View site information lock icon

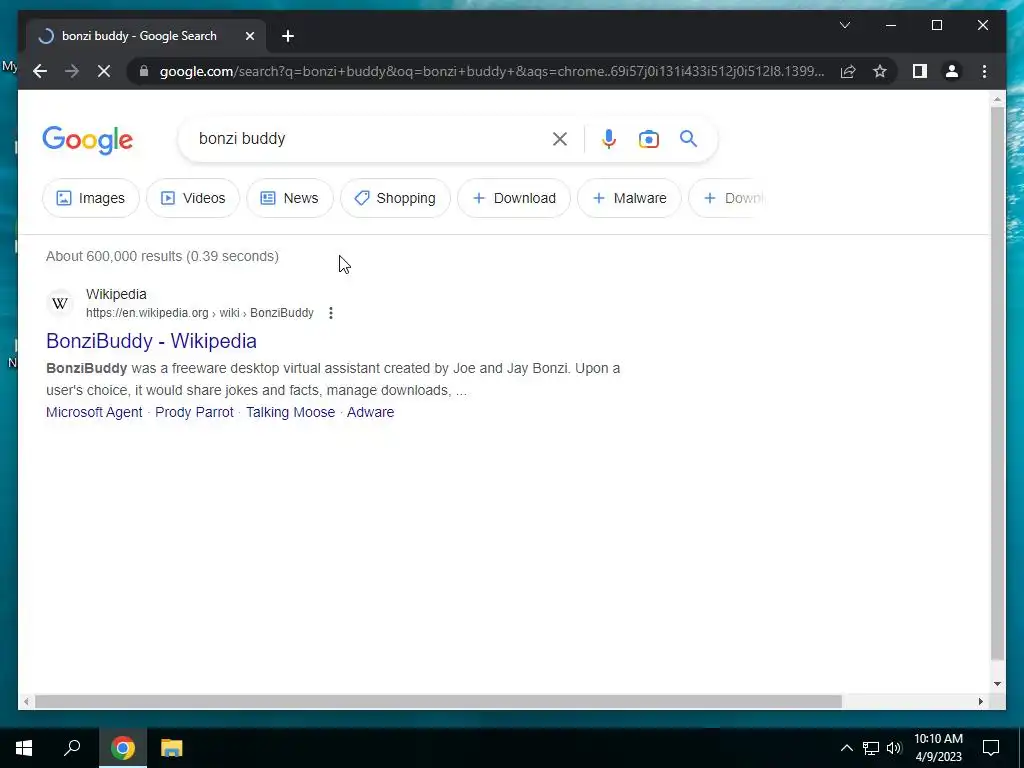click(x=144, y=71)
